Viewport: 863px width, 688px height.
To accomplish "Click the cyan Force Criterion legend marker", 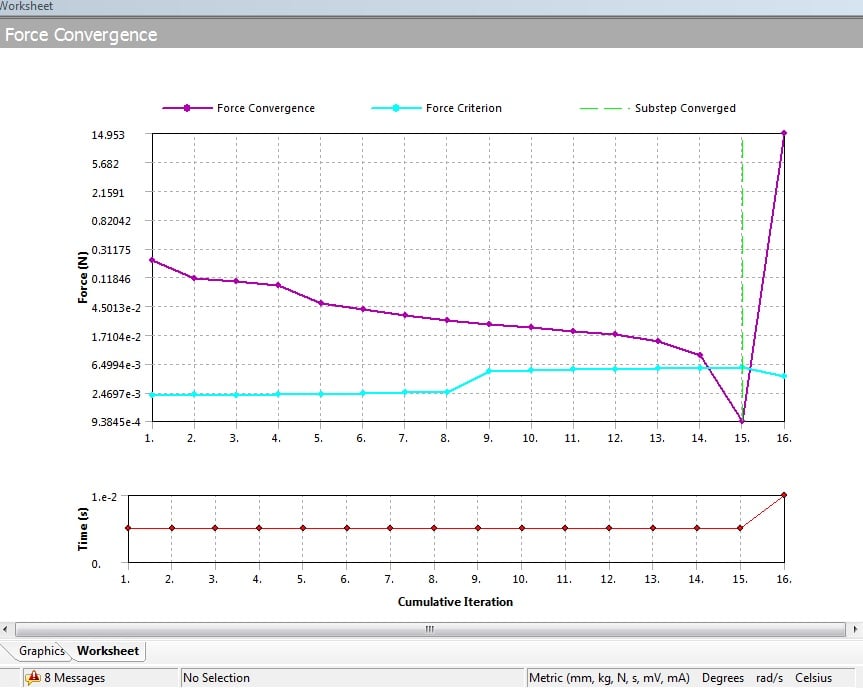I will tap(396, 108).
